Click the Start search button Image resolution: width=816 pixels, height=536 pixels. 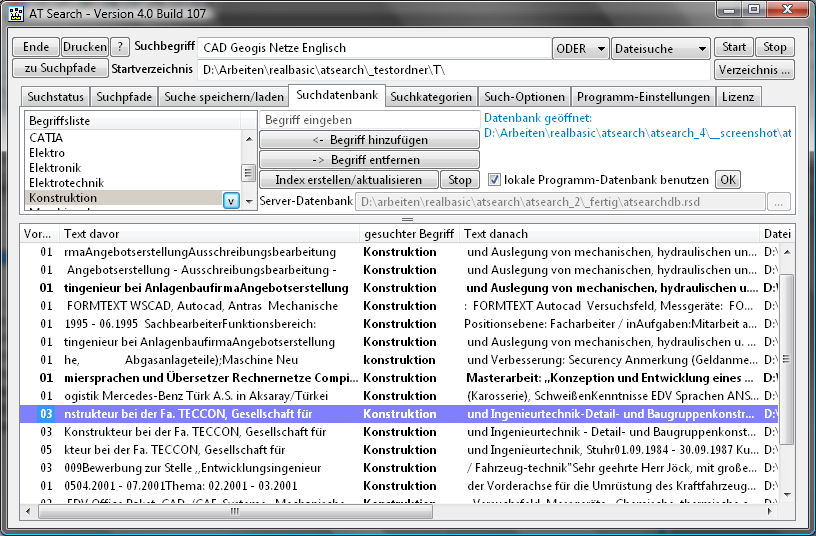click(734, 47)
